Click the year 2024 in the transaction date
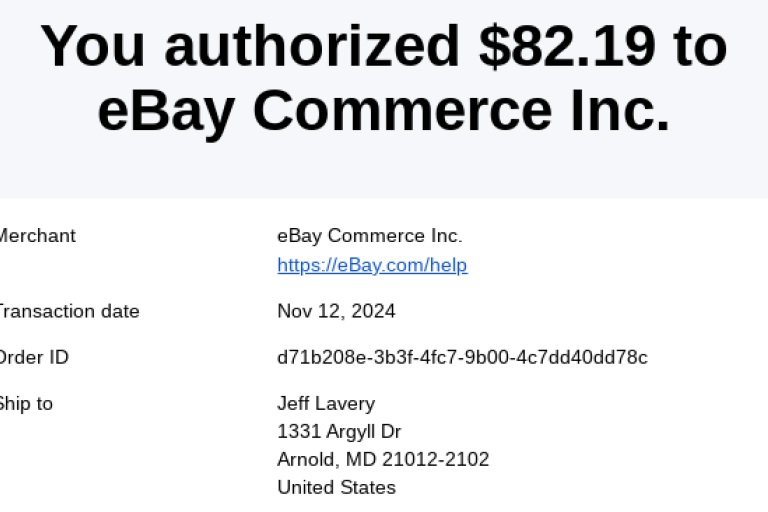 [x=374, y=311]
